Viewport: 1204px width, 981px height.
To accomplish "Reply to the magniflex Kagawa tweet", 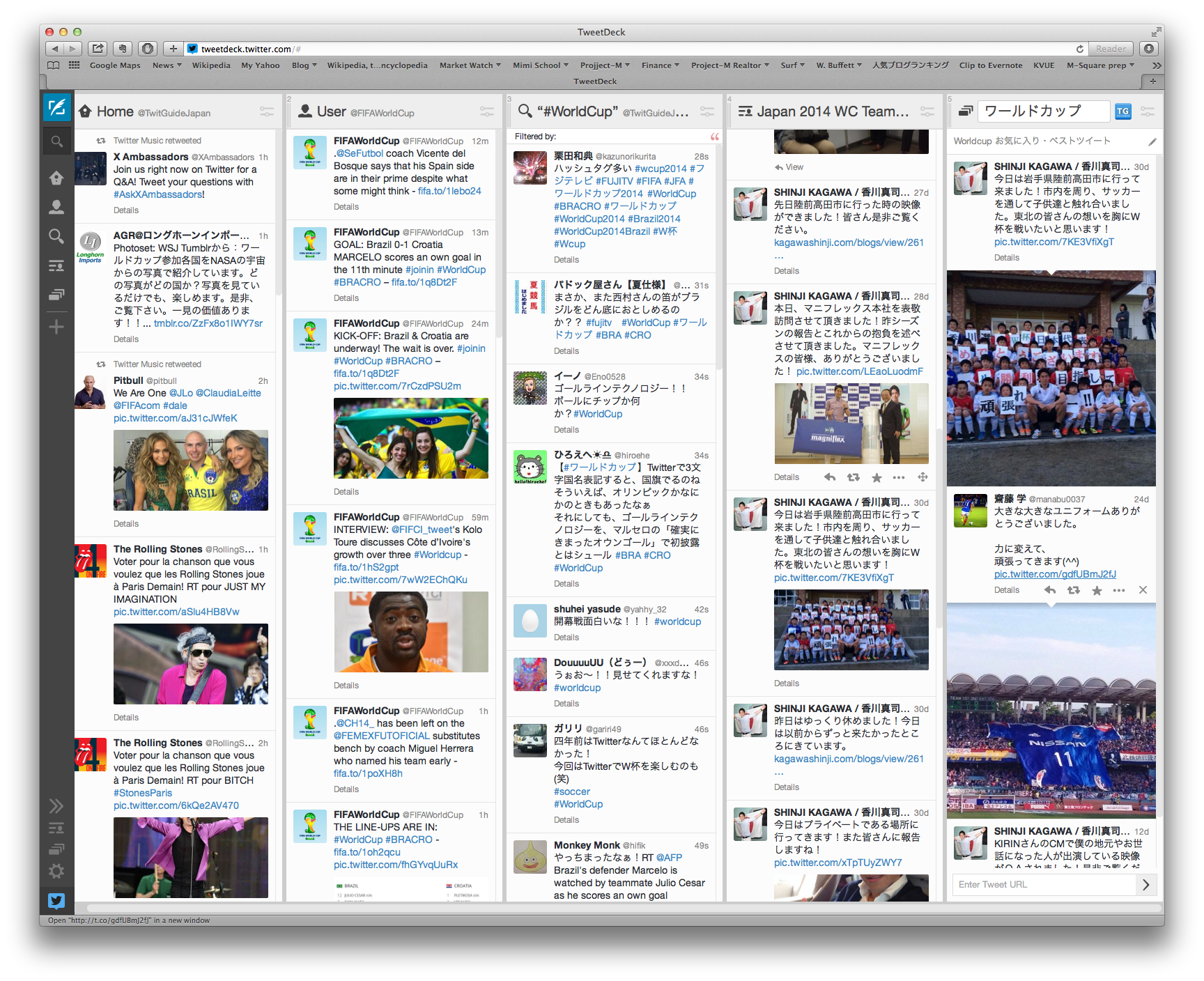I will click(829, 477).
